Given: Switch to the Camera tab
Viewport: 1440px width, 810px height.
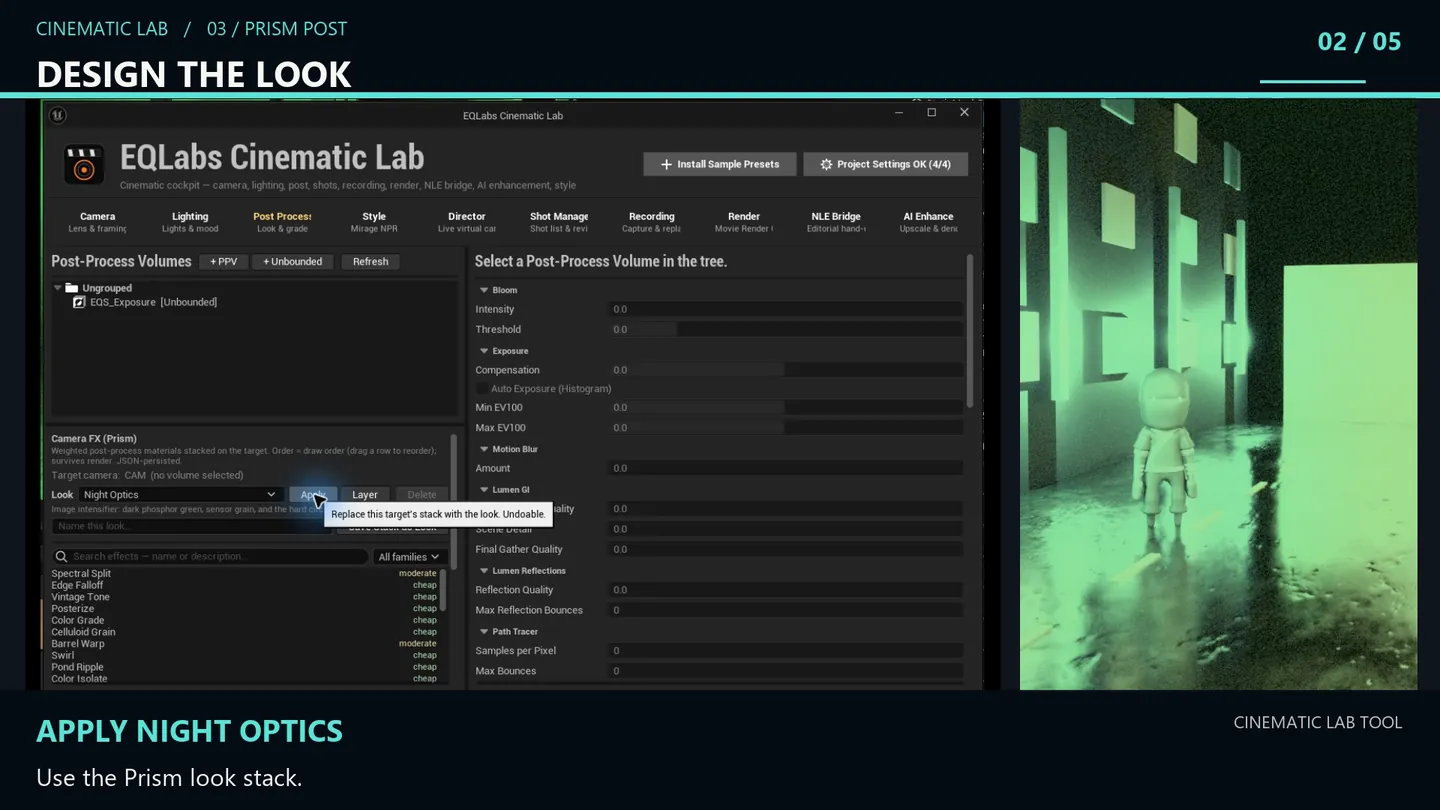Looking at the screenshot, I should 98,222.
